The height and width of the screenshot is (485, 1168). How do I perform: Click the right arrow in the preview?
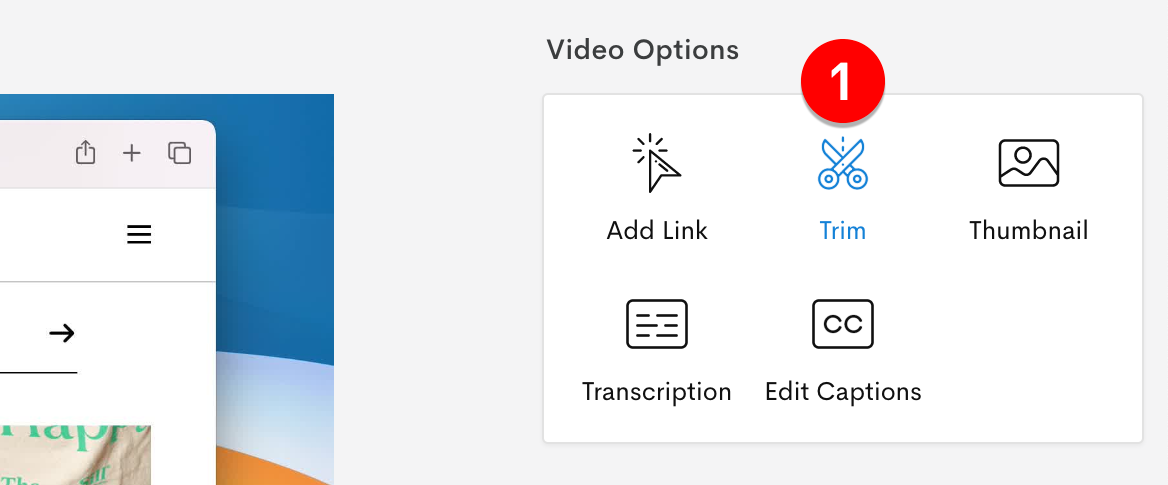[x=62, y=333]
